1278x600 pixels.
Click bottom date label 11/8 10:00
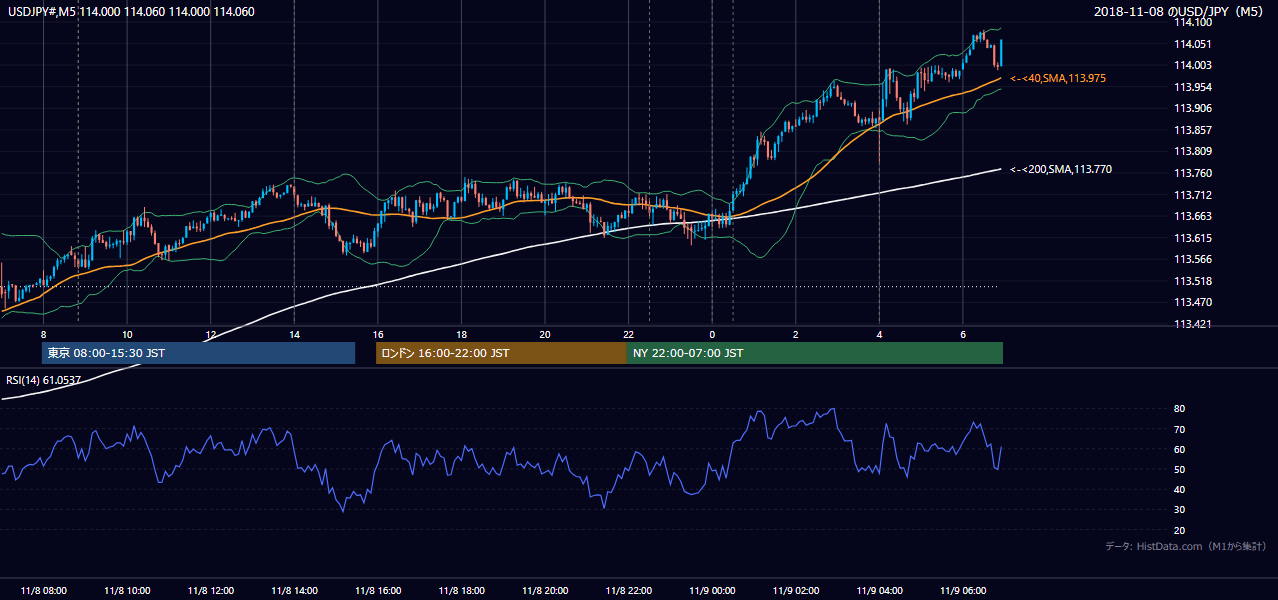pyautogui.click(x=127, y=591)
